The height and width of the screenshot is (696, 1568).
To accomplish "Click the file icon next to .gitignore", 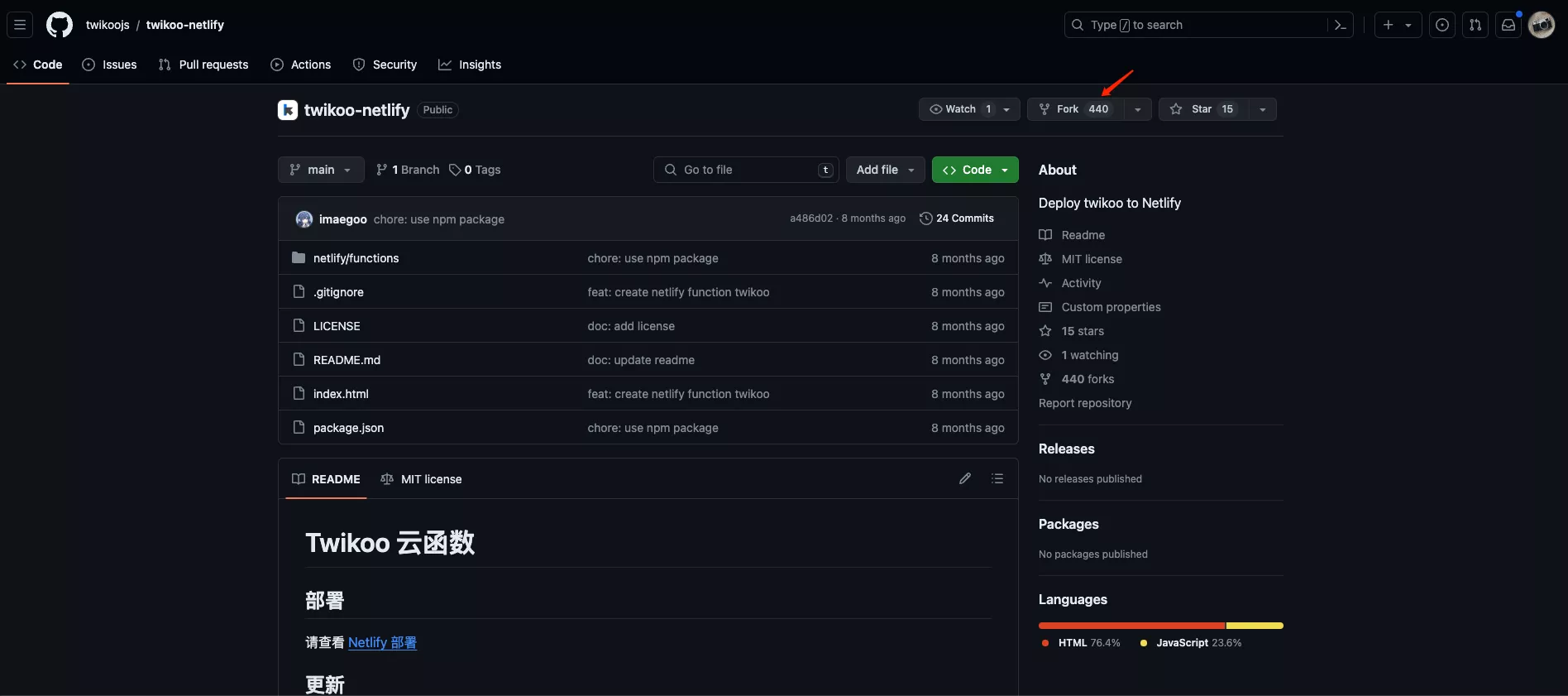I will (x=299, y=292).
